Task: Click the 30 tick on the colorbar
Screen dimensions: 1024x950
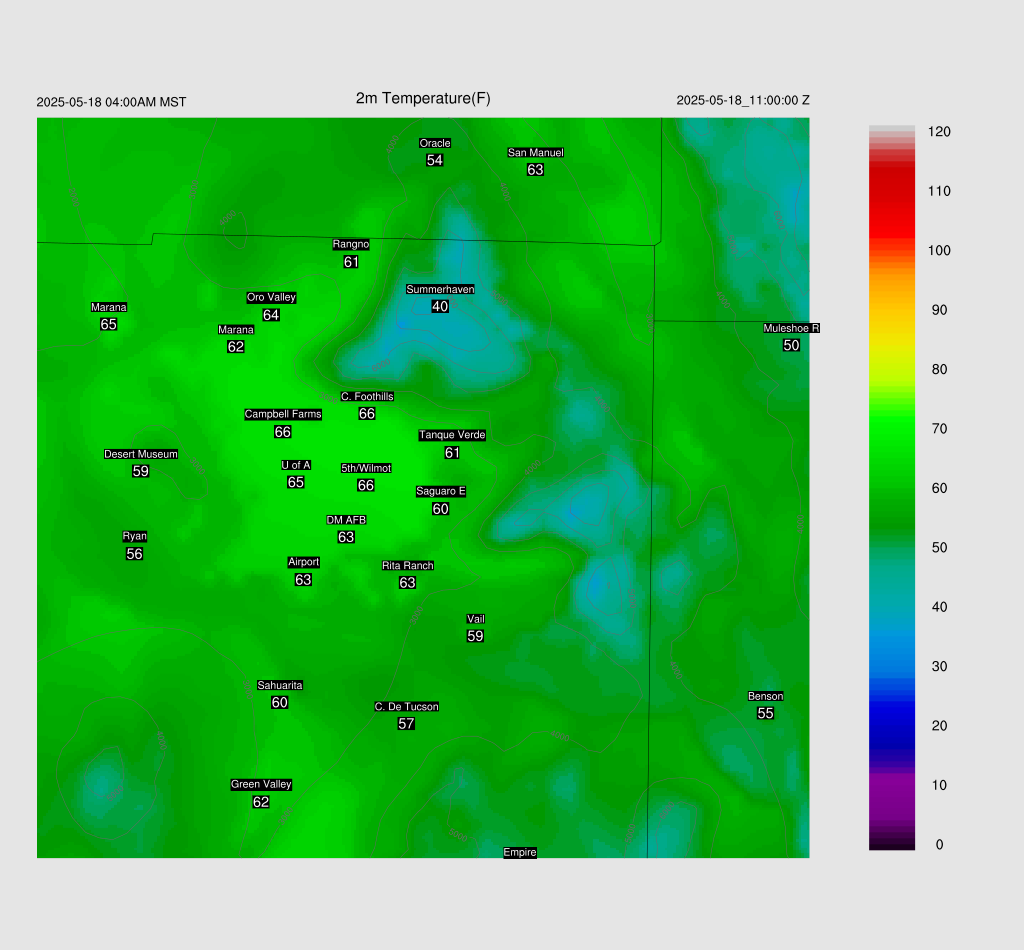Action: click(x=939, y=667)
